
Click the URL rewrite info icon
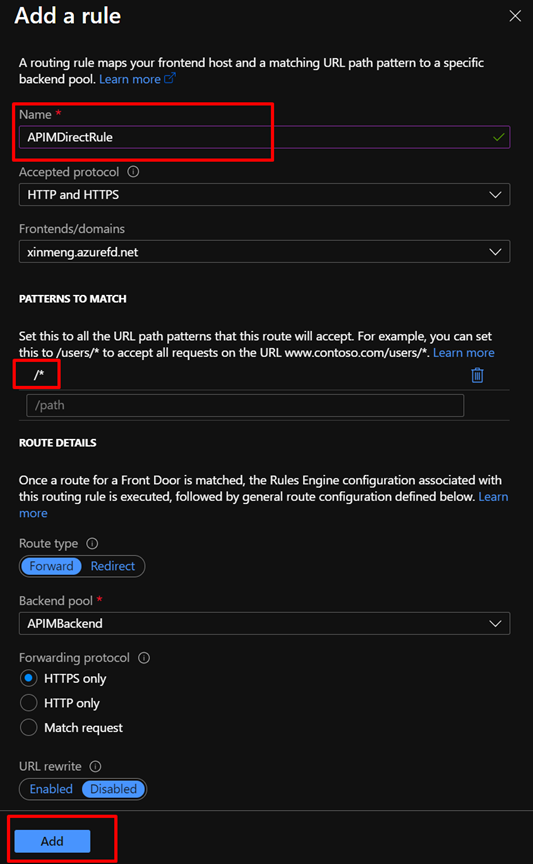95,766
